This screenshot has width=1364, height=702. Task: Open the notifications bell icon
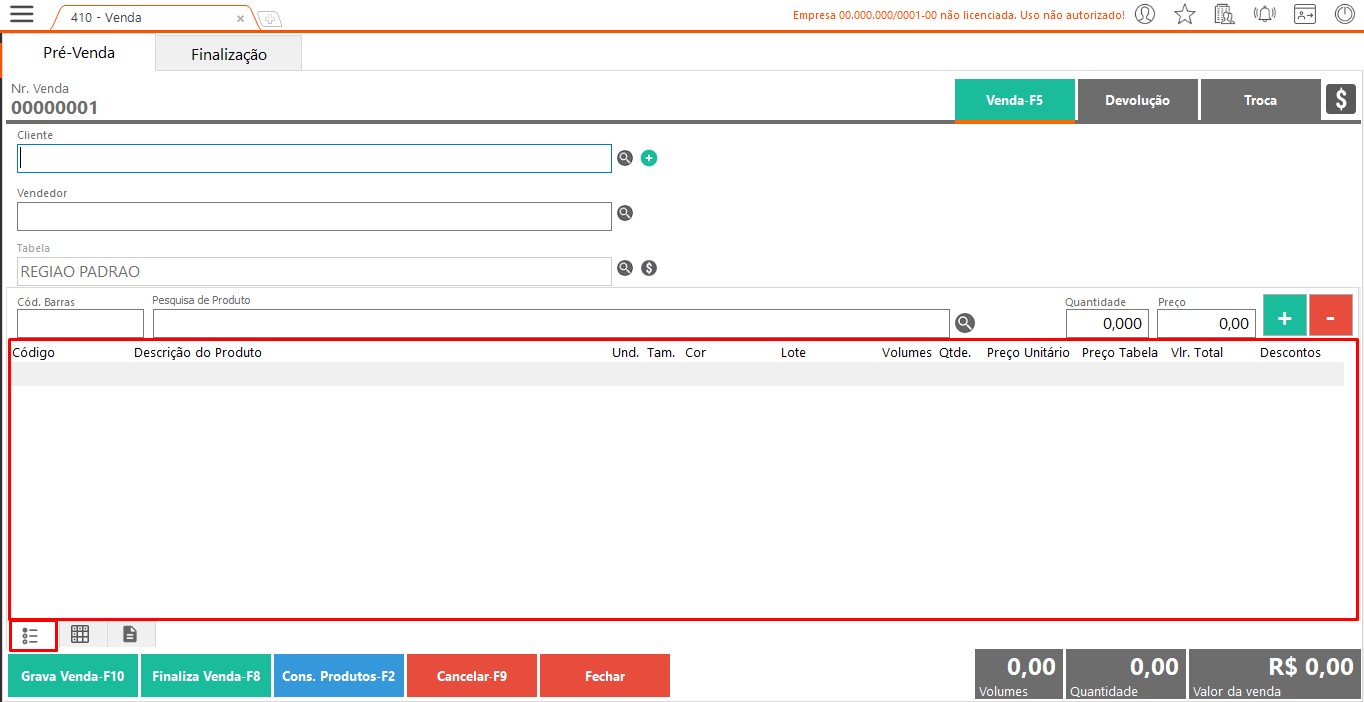(1265, 14)
